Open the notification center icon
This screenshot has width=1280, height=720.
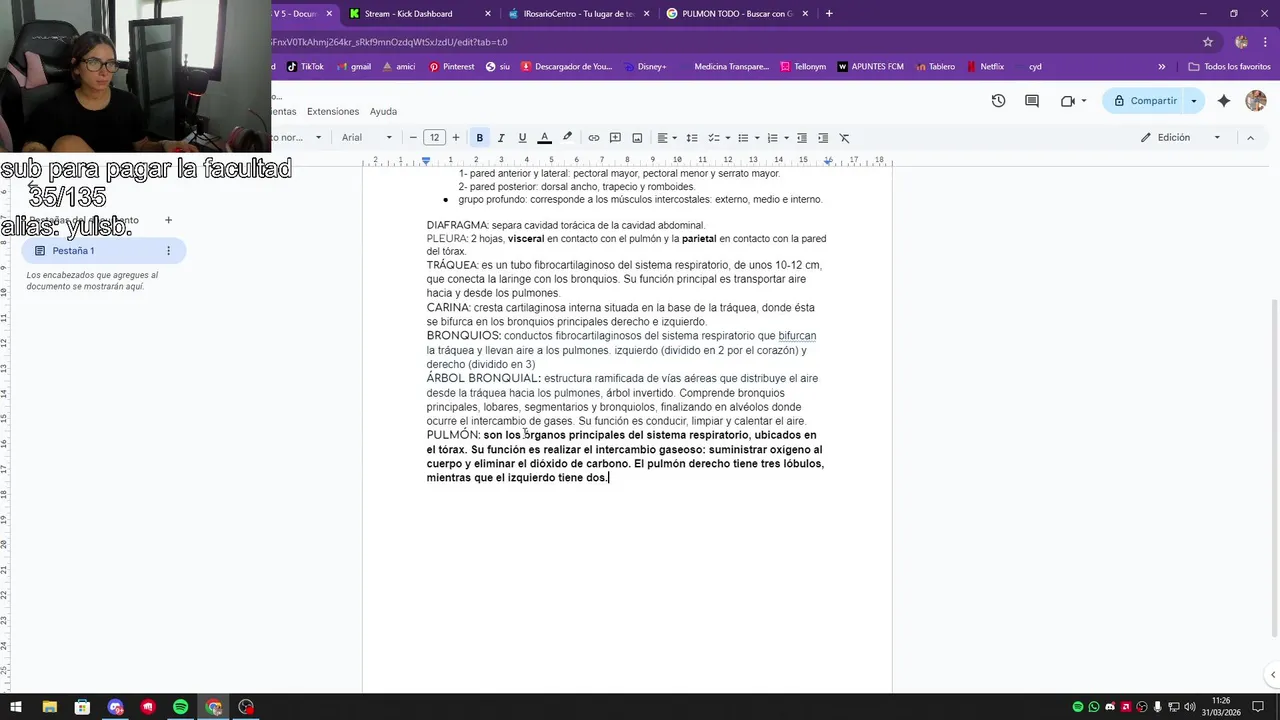click(1259, 707)
